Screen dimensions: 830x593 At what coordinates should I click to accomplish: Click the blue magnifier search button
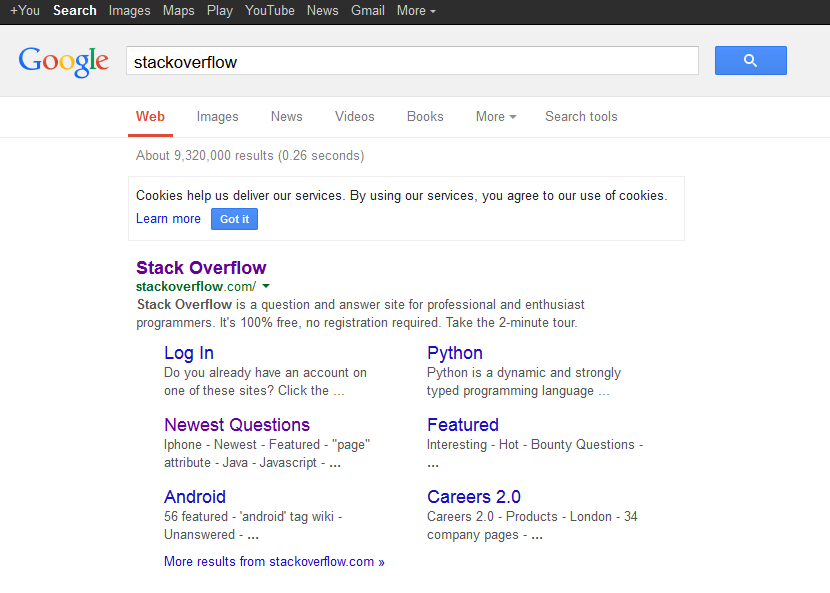point(751,60)
